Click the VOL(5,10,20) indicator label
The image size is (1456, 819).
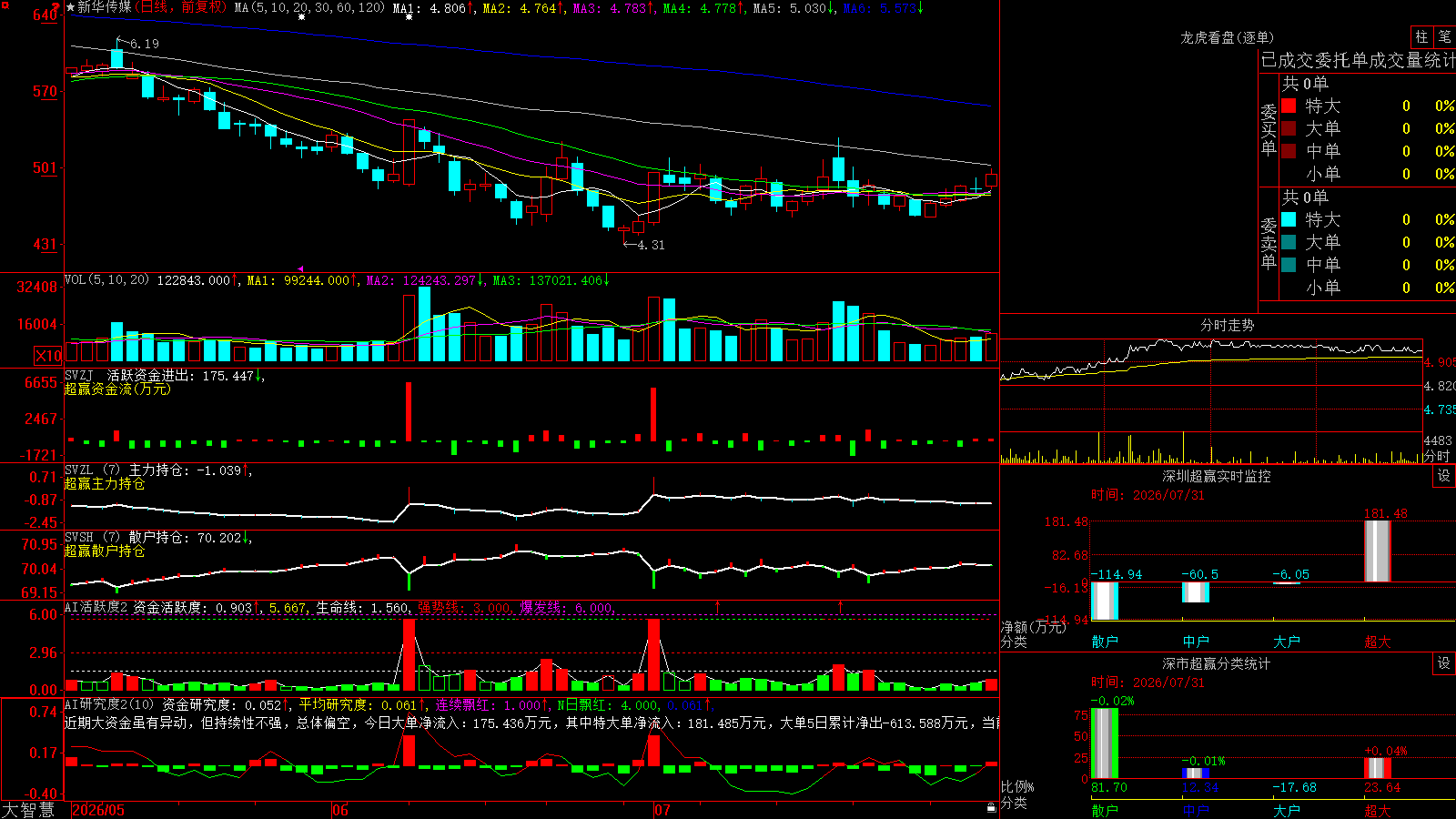click(x=107, y=279)
